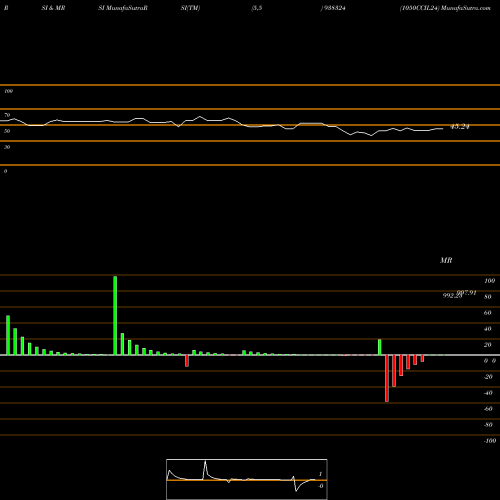Click the MR axis label 80

pos(488,297)
